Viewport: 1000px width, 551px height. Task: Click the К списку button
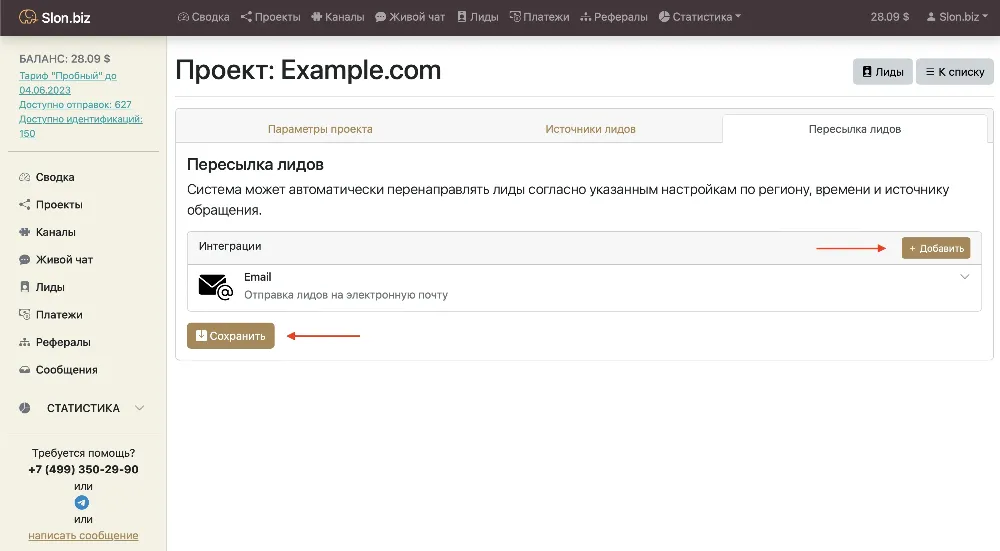955,72
